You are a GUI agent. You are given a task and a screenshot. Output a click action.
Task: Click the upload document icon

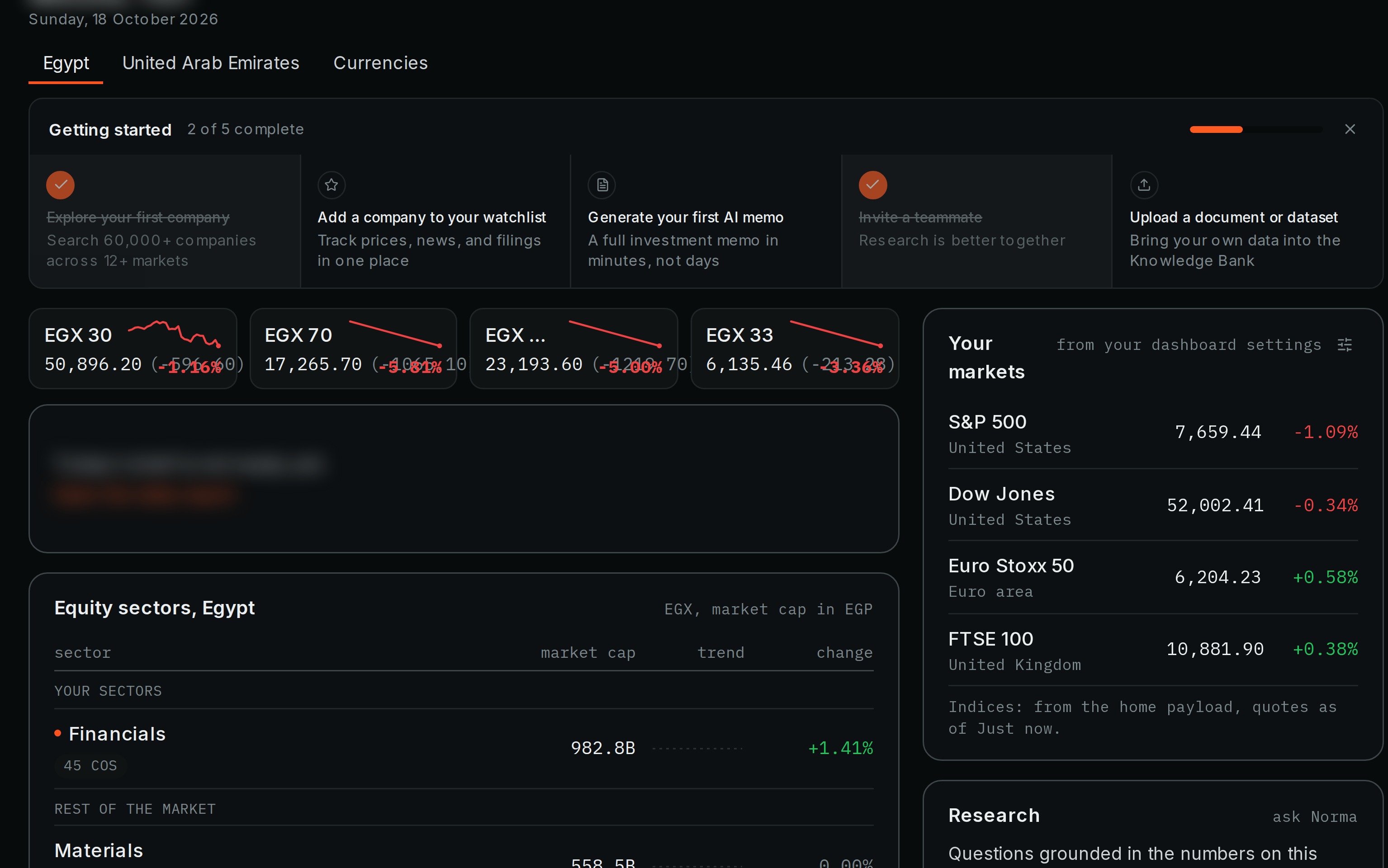tap(1144, 185)
